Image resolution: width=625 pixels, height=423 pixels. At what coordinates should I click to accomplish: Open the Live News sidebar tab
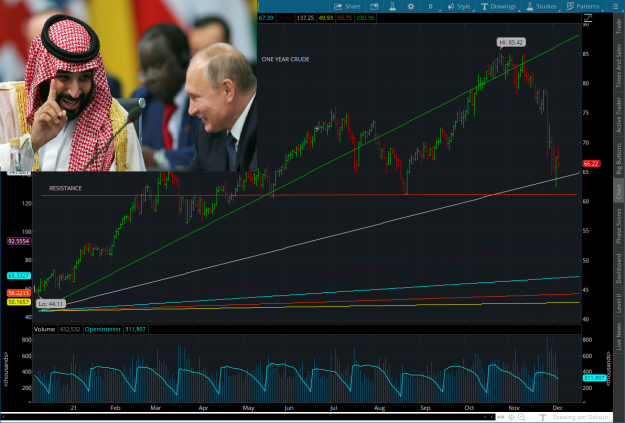pyautogui.click(x=619, y=337)
